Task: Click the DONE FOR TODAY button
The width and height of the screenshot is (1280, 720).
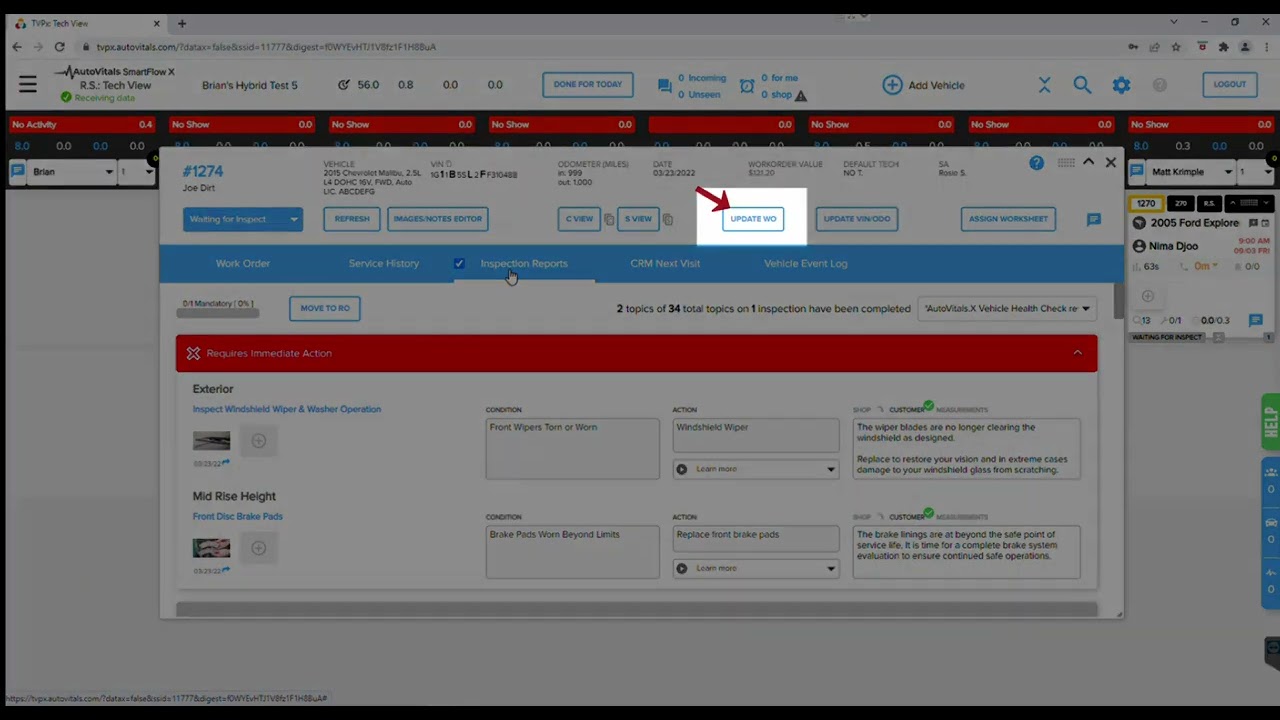Action: click(x=588, y=85)
